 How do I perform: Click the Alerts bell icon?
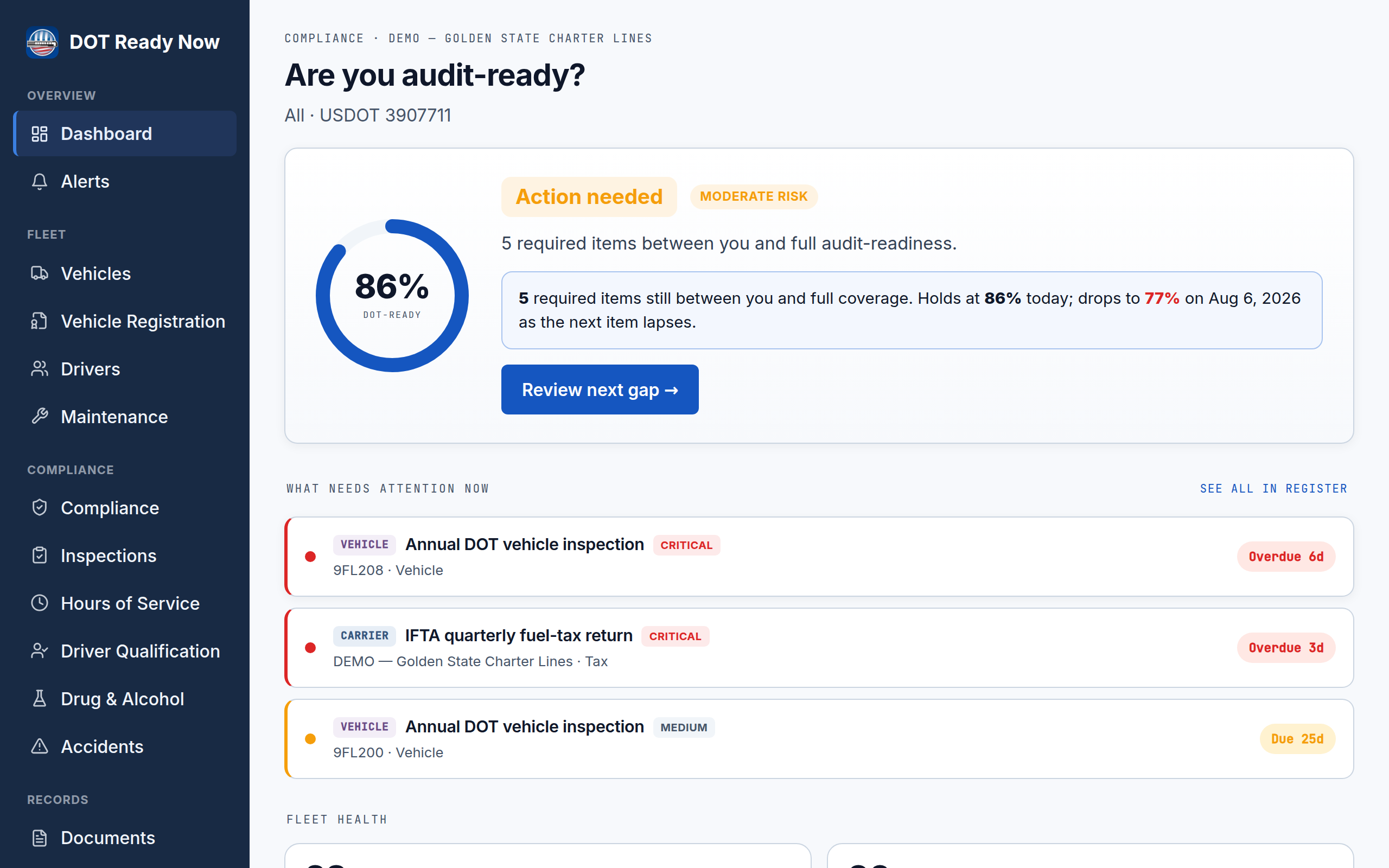pyautogui.click(x=40, y=181)
